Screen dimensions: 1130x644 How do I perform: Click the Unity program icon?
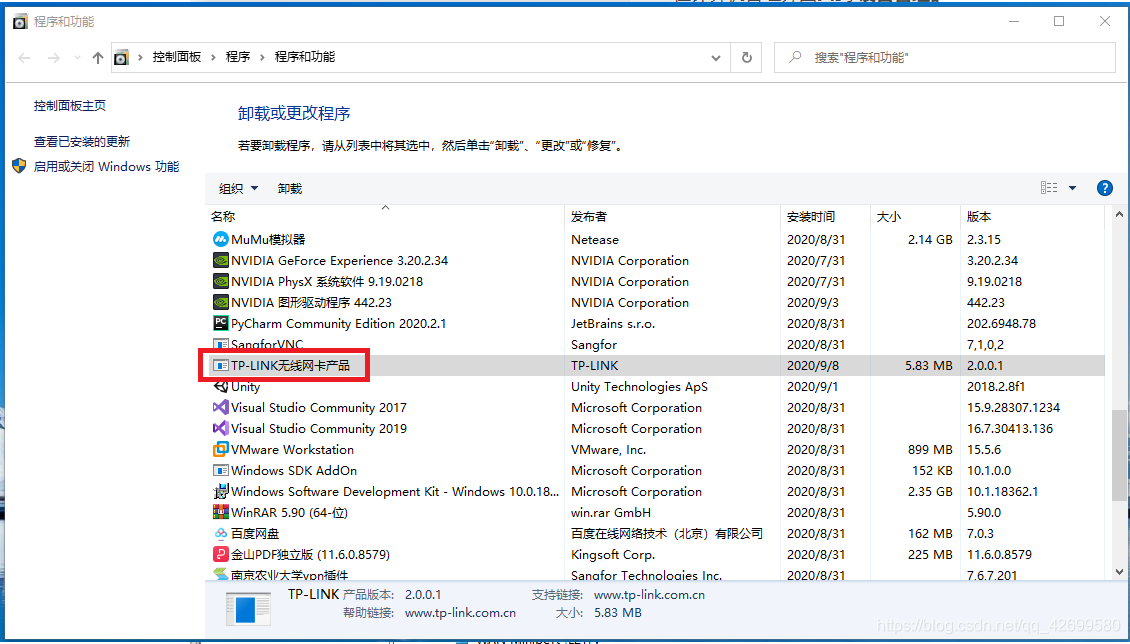point(221,386)
